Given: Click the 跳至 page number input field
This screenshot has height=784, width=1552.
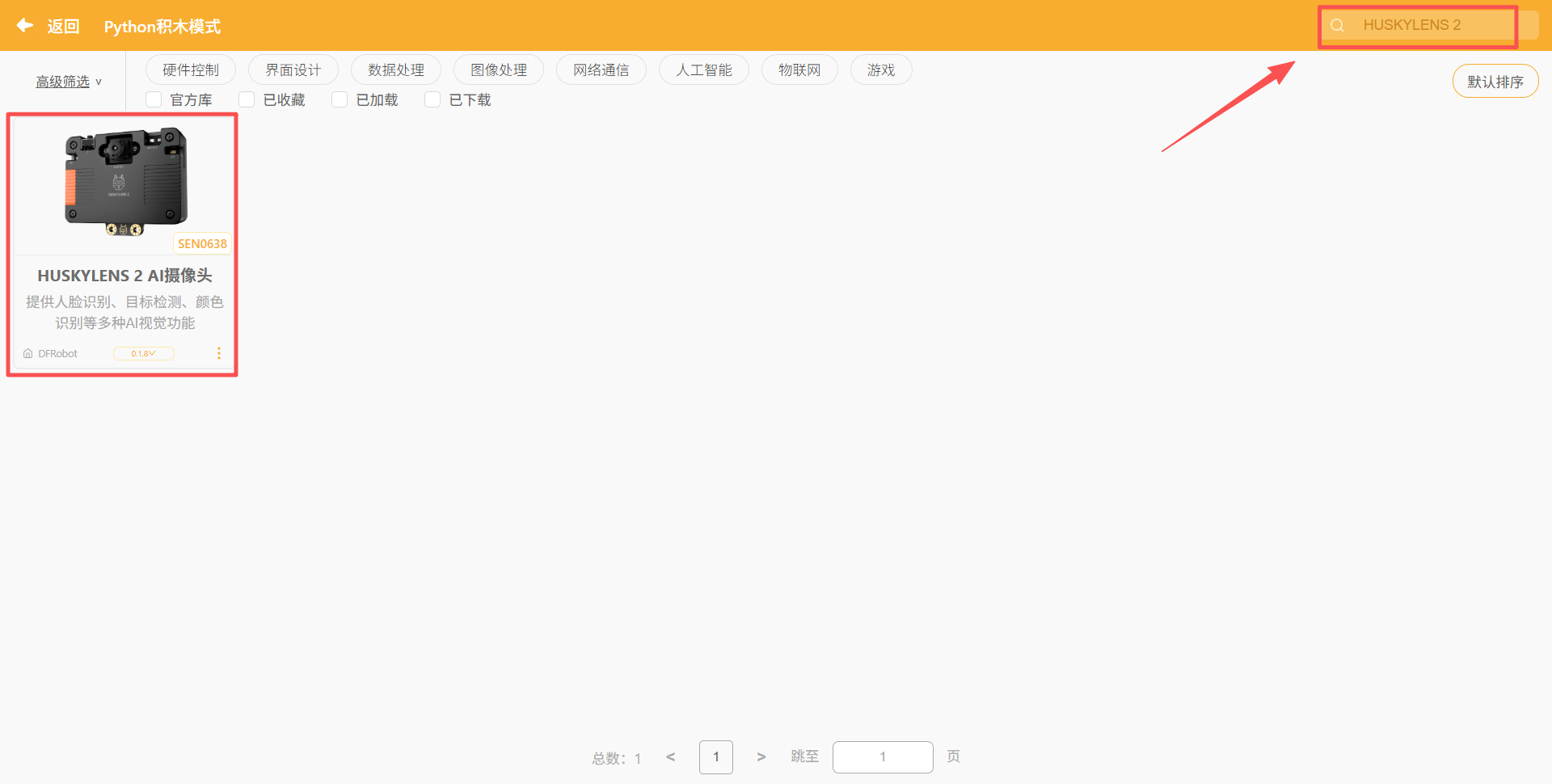Looking at the screenshot, I should click(x=883, y=757).
